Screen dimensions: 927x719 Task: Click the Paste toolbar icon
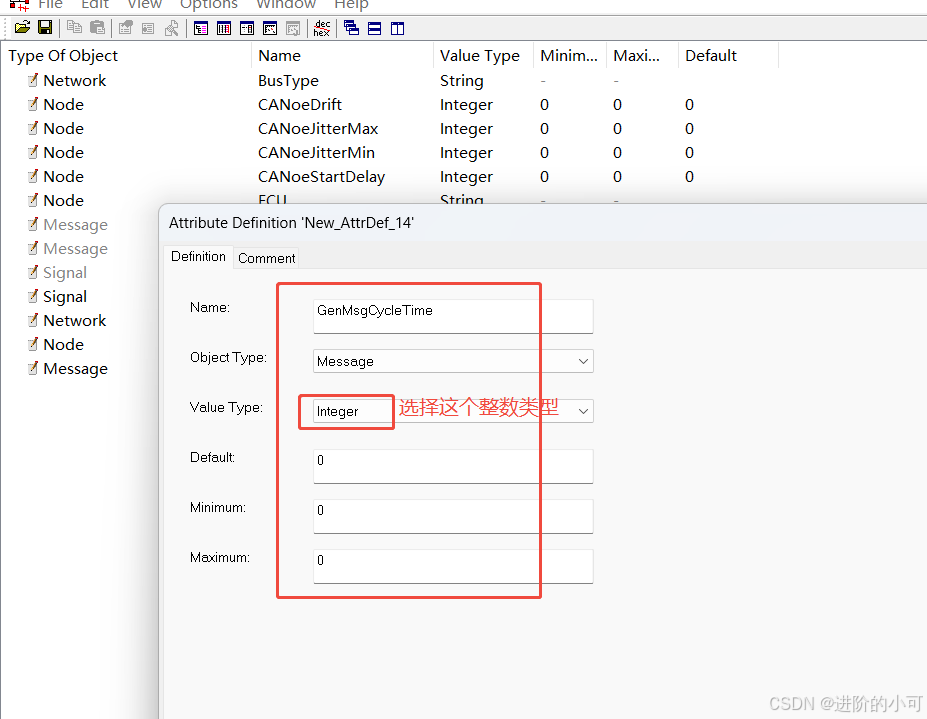click(x=98, y=28)
